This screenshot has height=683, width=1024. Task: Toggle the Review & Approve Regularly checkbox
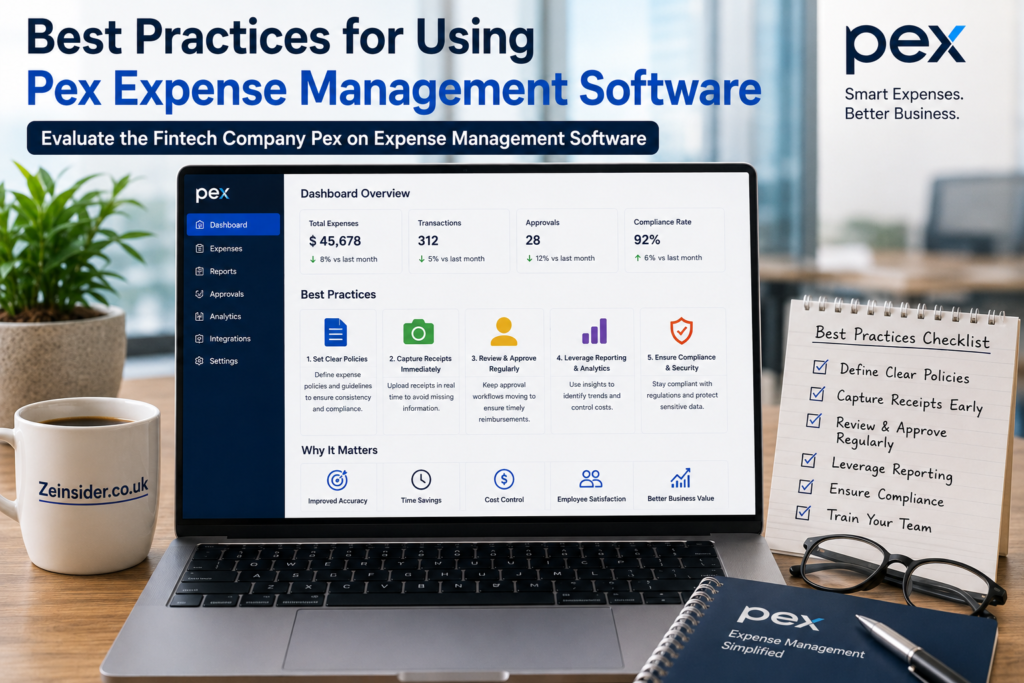point(814,420)
